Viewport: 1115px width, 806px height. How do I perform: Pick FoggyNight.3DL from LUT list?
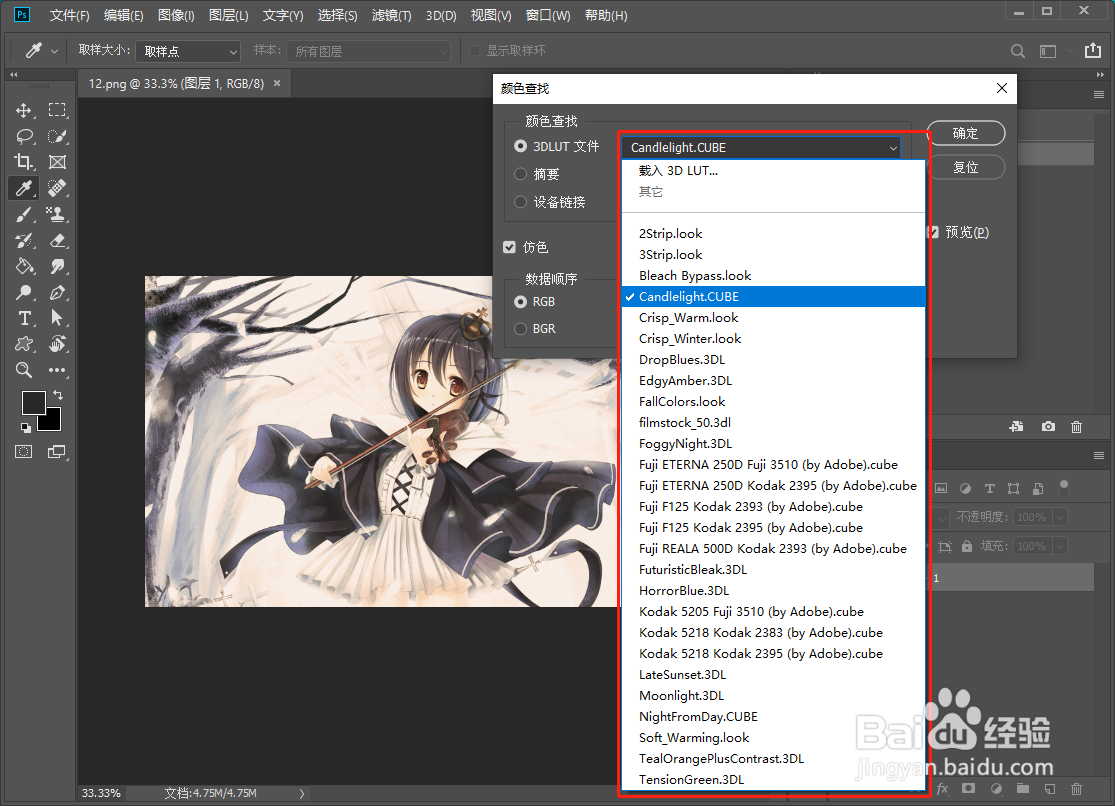(773, 443)
